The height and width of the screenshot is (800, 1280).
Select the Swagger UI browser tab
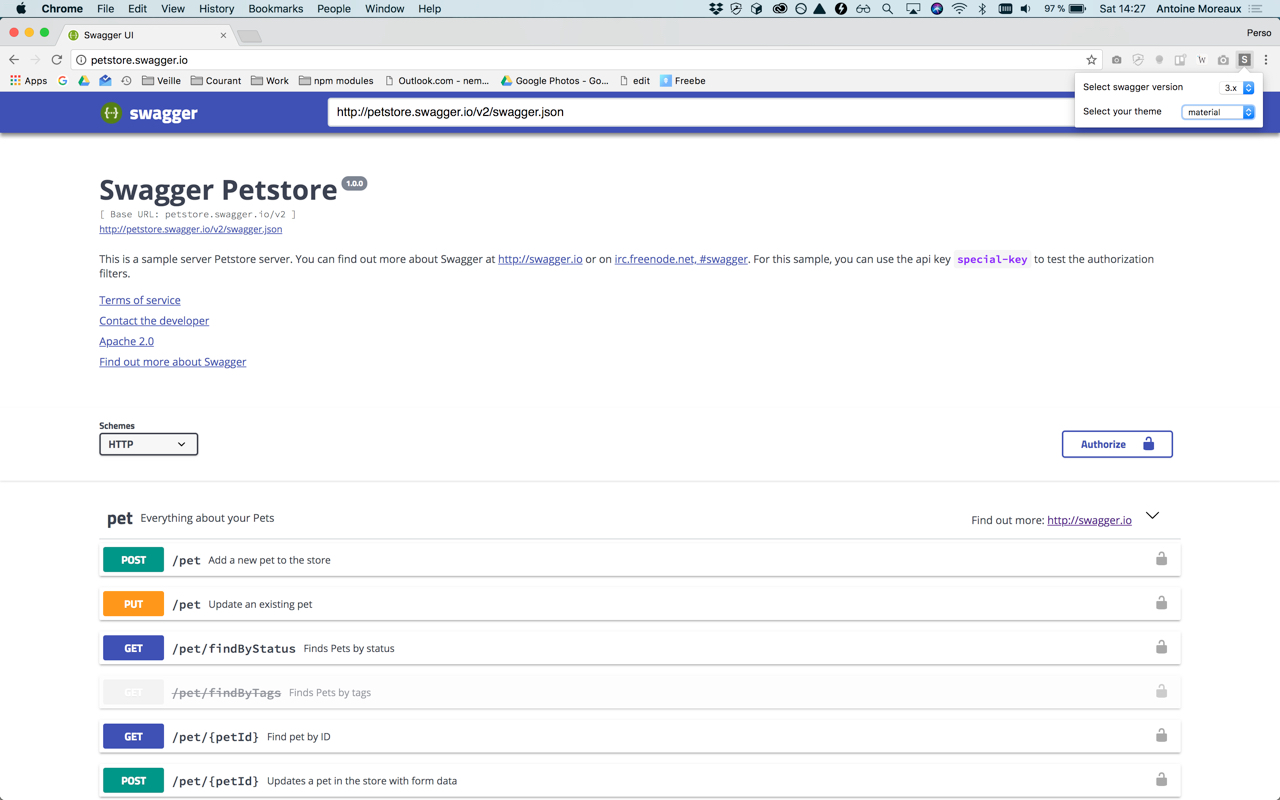tap(147, 35)
